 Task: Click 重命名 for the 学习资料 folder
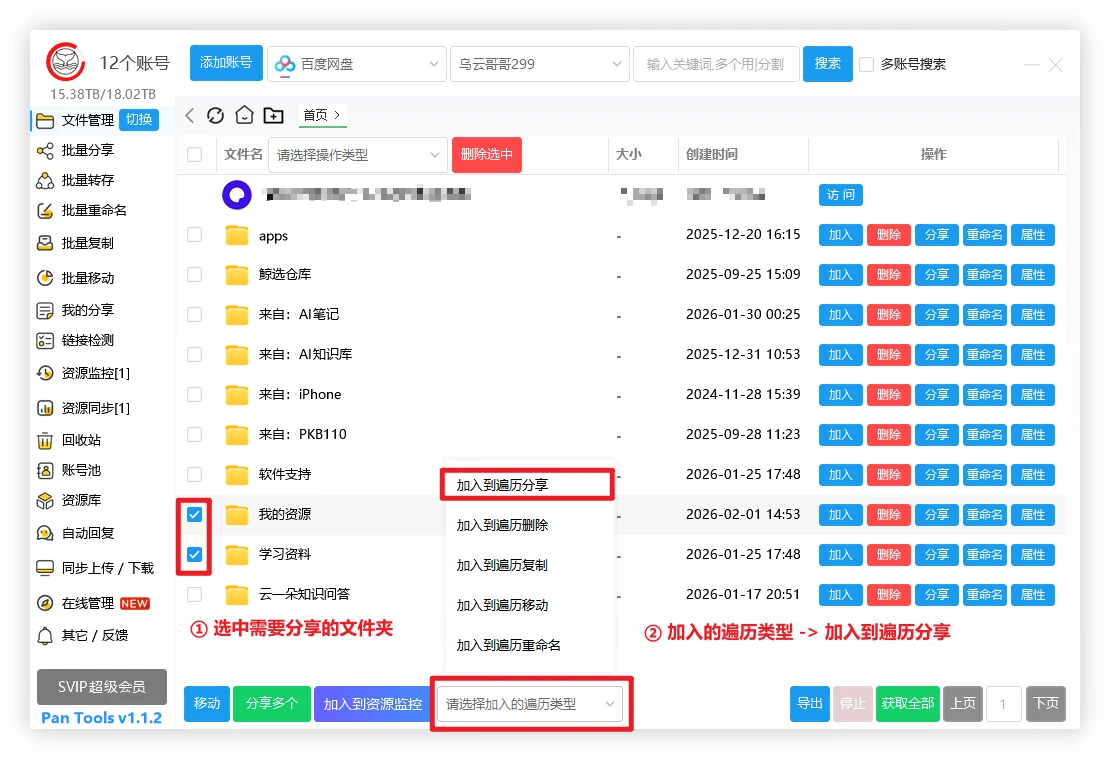click(984, 555)
